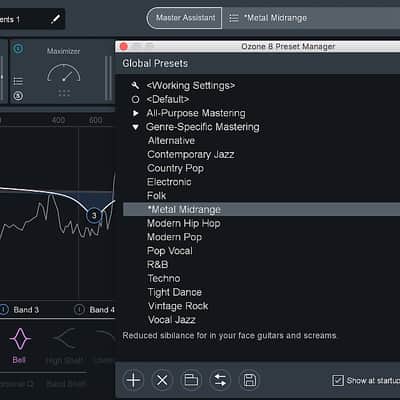Click the *Metal Midrange name in top bar
Image resolution: width=400 pixels, height=400 pixels.
tap(275, 18)
